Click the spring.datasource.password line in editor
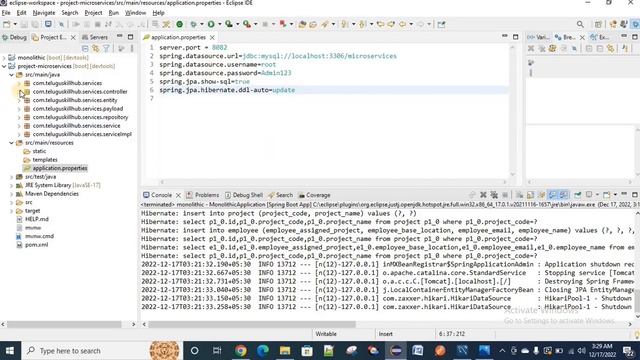The width and height of the screenshot is (640, 360). (x=225, y=73)
